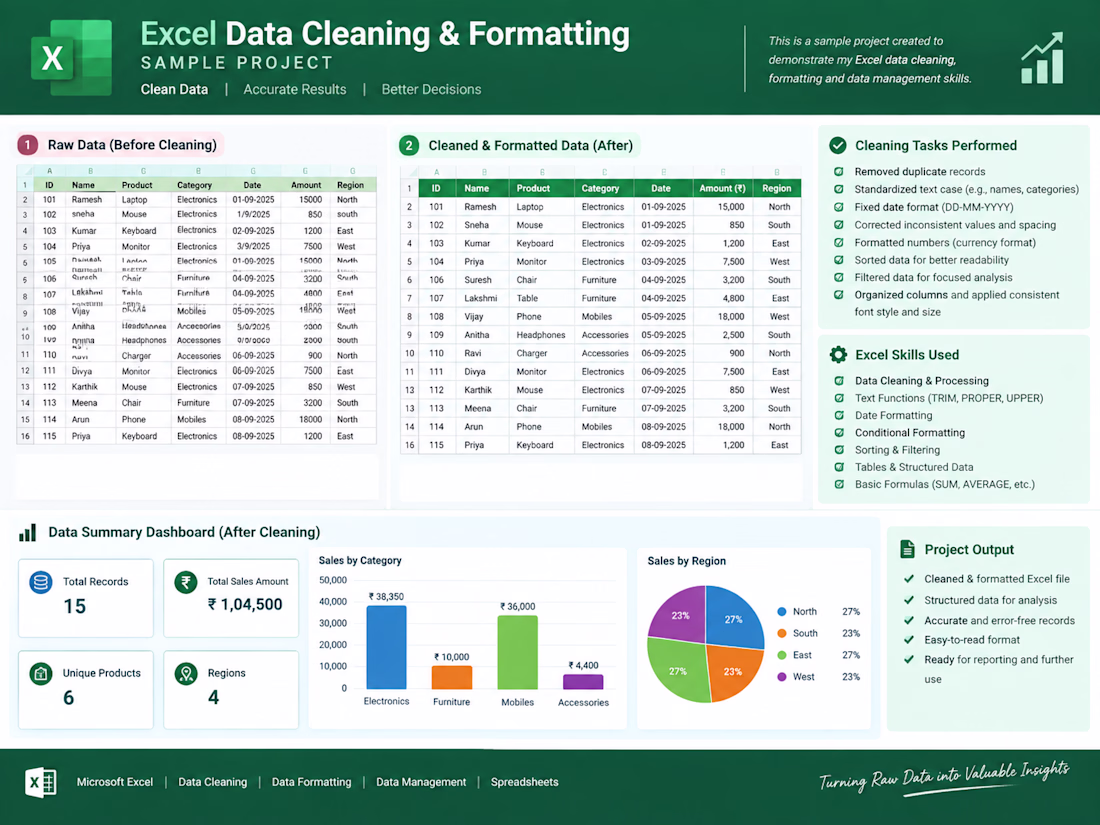Image resolution: width=1100 pixels, height=825 pixels.
Task: Toggle the Standardized text case checkbox
Action: pos(839,189)
